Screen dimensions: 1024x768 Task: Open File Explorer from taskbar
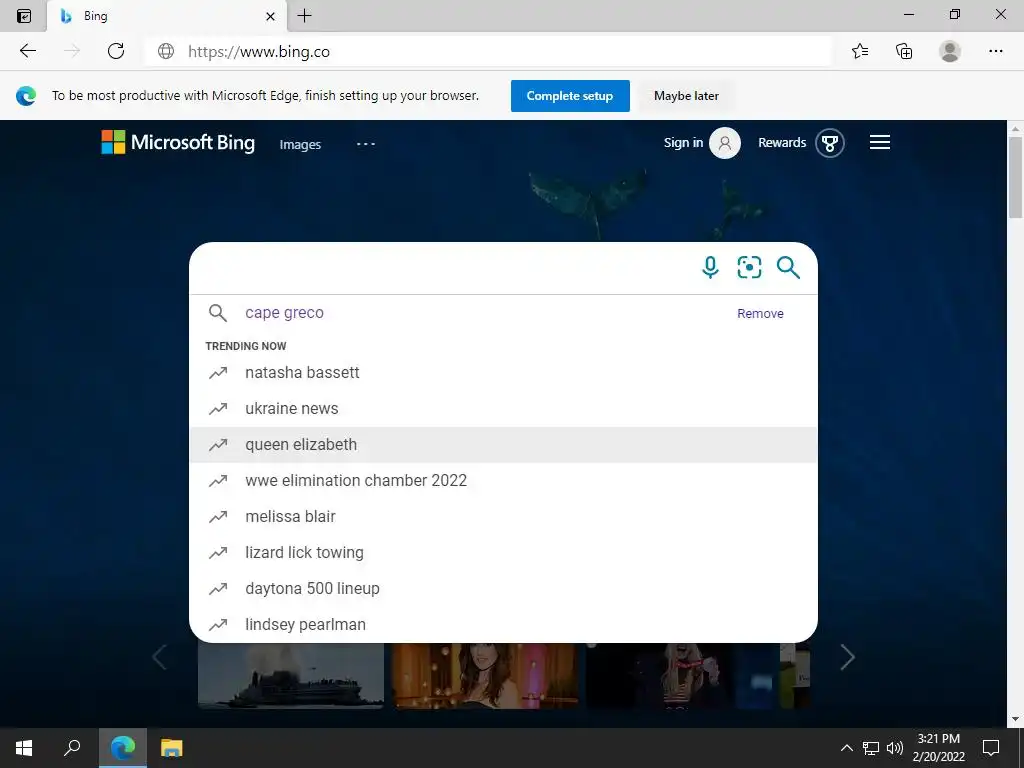172,748
